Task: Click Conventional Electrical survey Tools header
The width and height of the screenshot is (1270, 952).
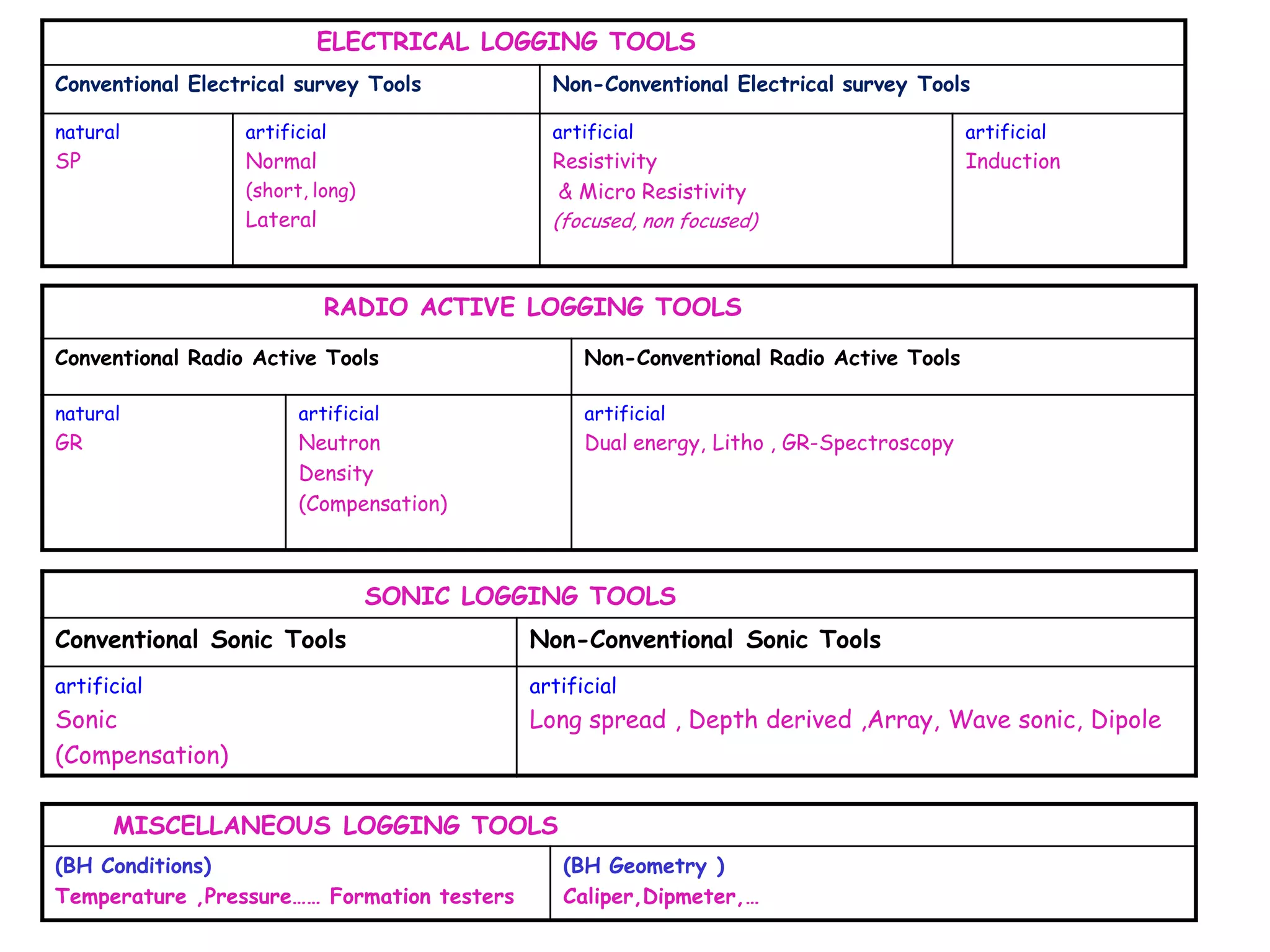Action: pos(238,84)
